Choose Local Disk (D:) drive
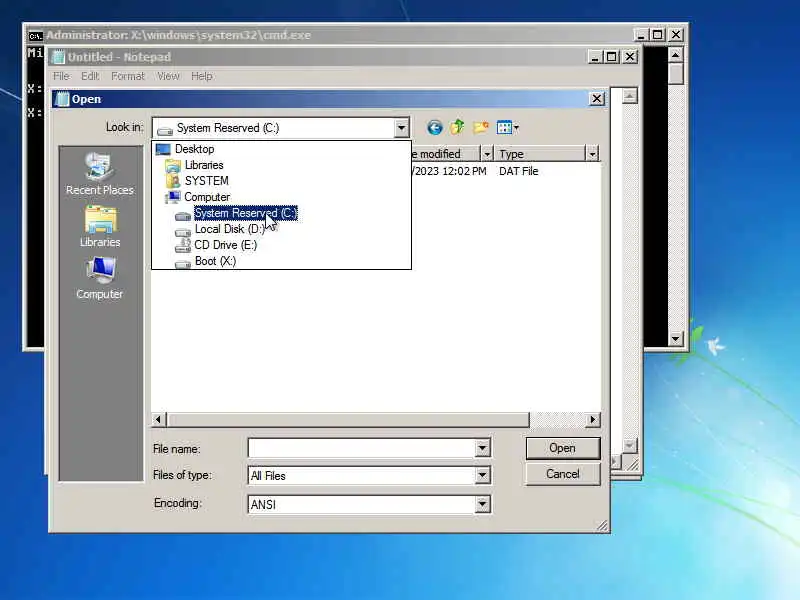The image size is (800, 600). [x=230, y=229]
